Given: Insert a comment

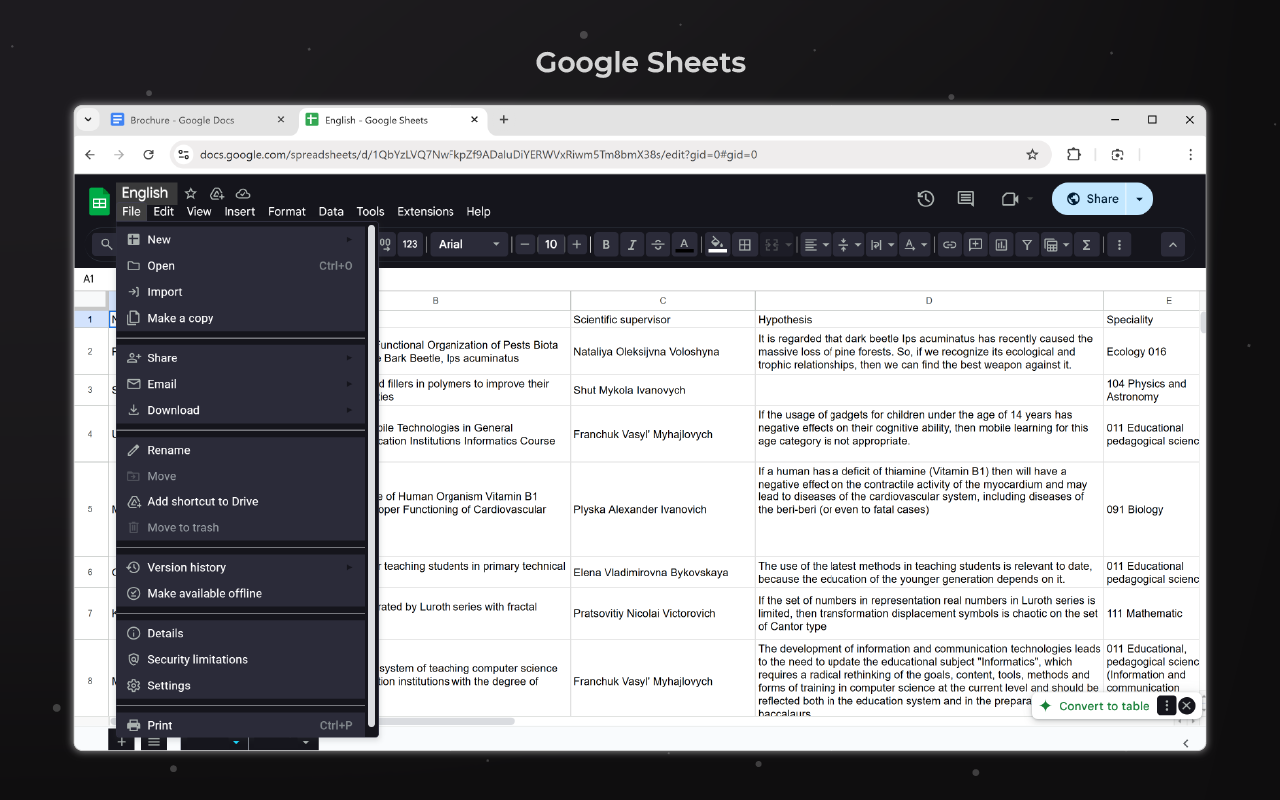Looking at the screenshot, I should pyautogui.click(x=975, y=244).
